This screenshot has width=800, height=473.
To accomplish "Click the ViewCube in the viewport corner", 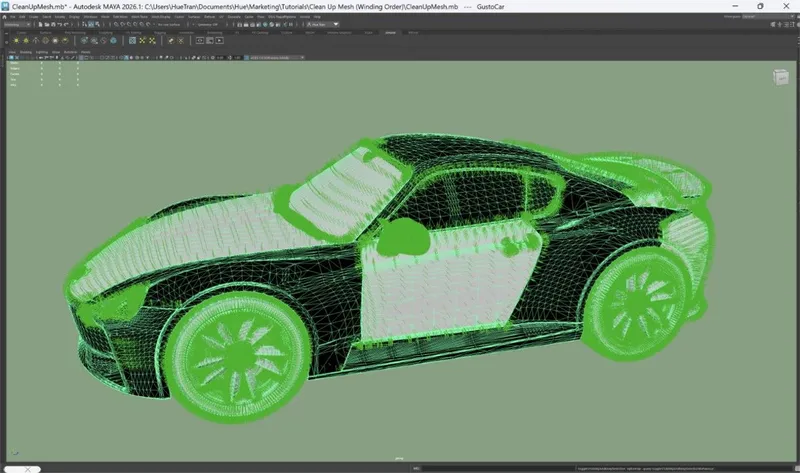I will pos(779,77).
